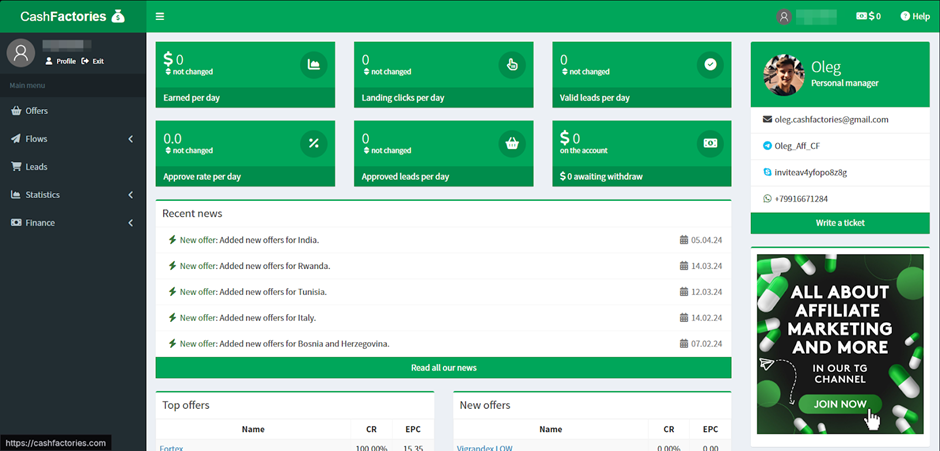Click the Write a ticket button
The width and height of the screenshot is (940, 451).
tap(839, 222)
